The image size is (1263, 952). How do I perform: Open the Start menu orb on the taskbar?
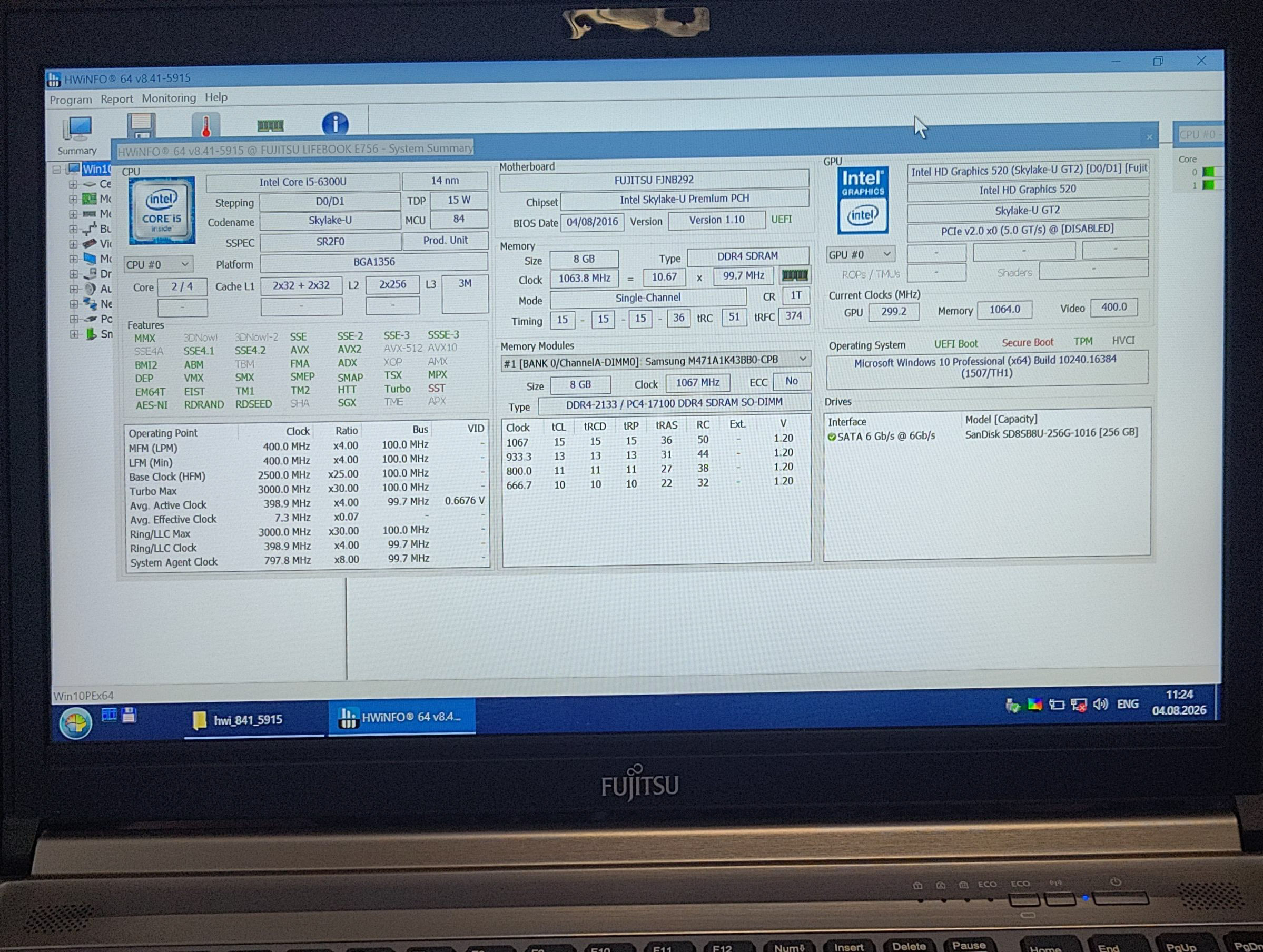tap(75, 723)
